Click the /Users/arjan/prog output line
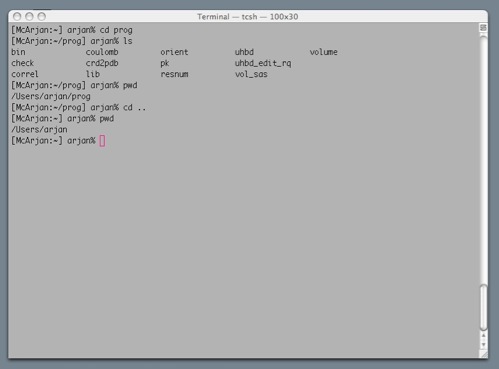The image size is (499, 369). (51, 97)
